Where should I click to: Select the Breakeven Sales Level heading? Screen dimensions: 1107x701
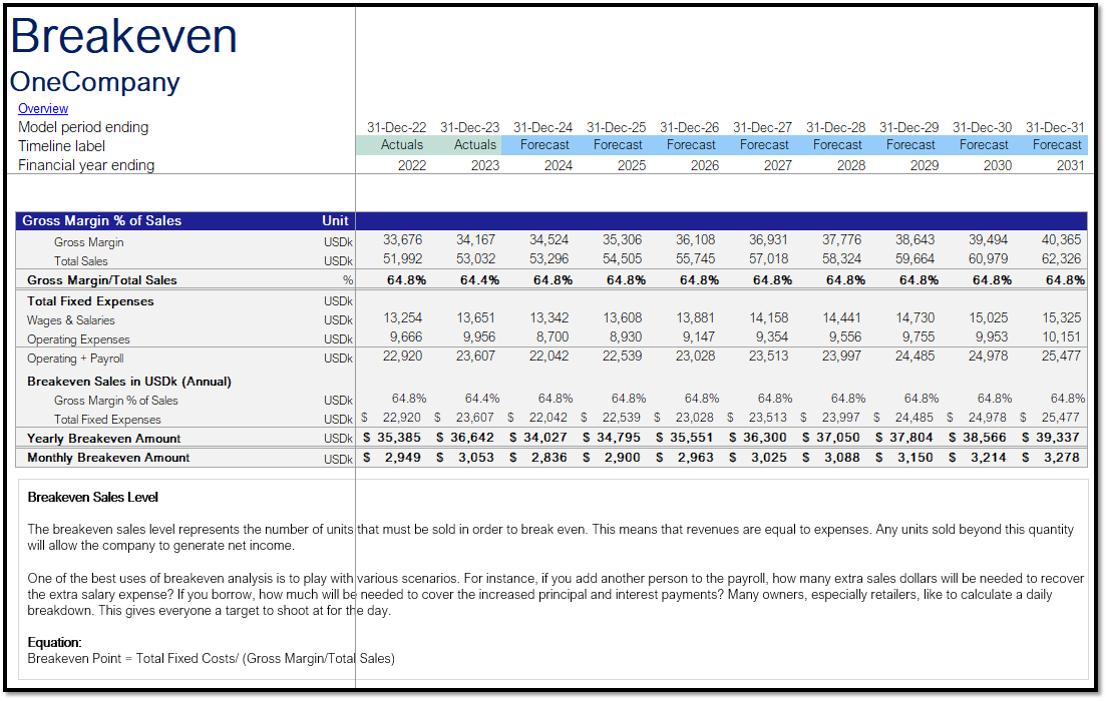click(92, 498)
